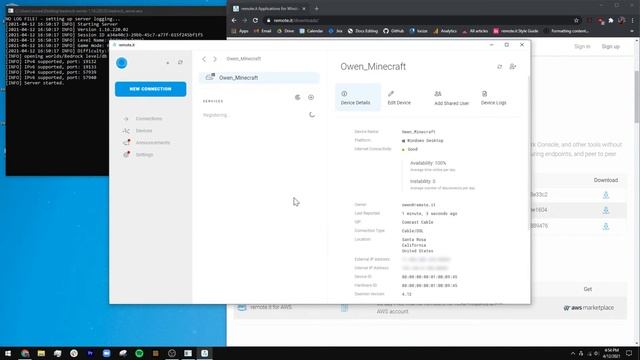The height and width of the screenshot is (360, 640).
Task: Click the browser page vertical scrollbar
Action: (x=637, y=96)
